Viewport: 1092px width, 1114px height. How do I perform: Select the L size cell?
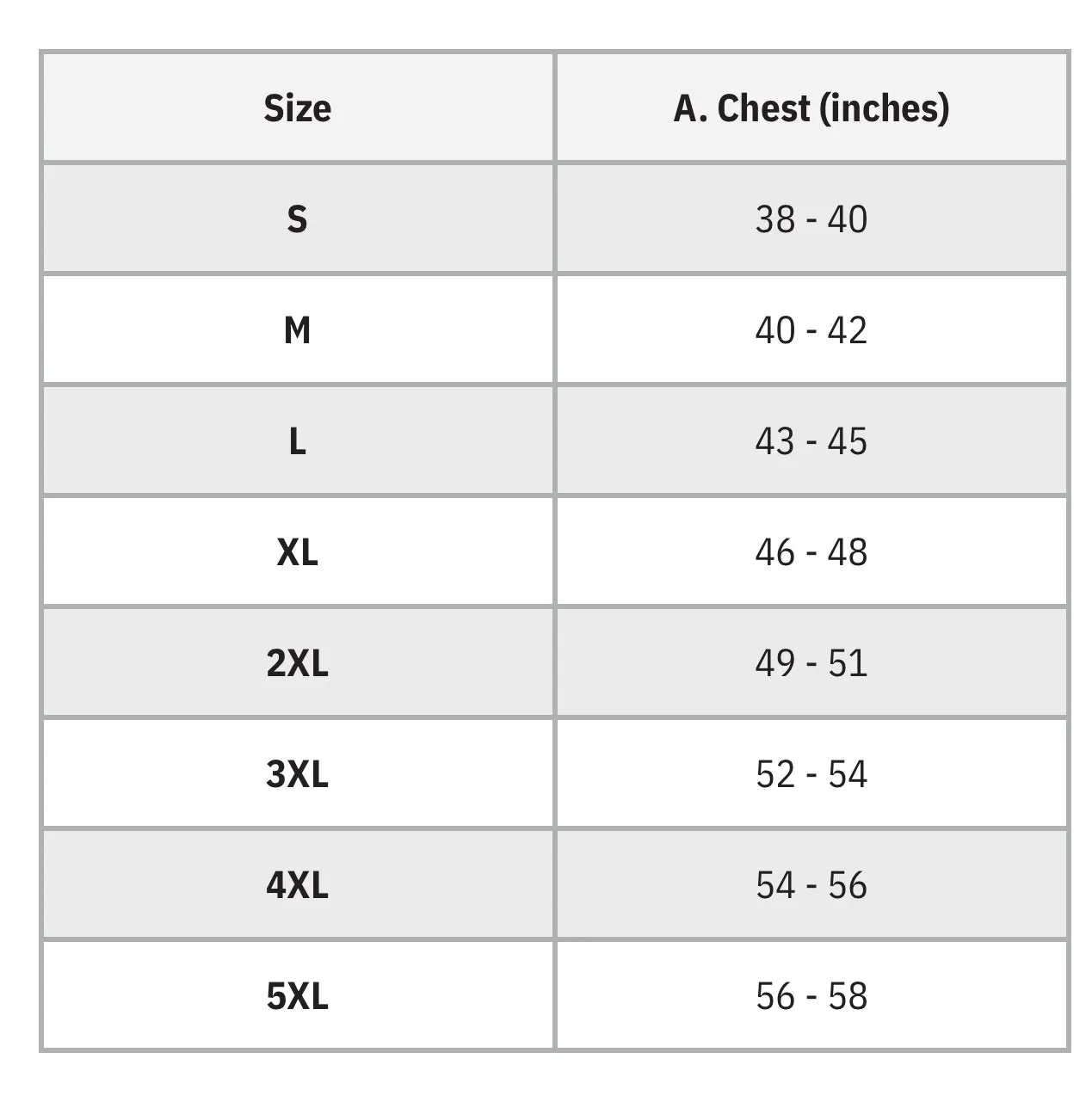297,440
